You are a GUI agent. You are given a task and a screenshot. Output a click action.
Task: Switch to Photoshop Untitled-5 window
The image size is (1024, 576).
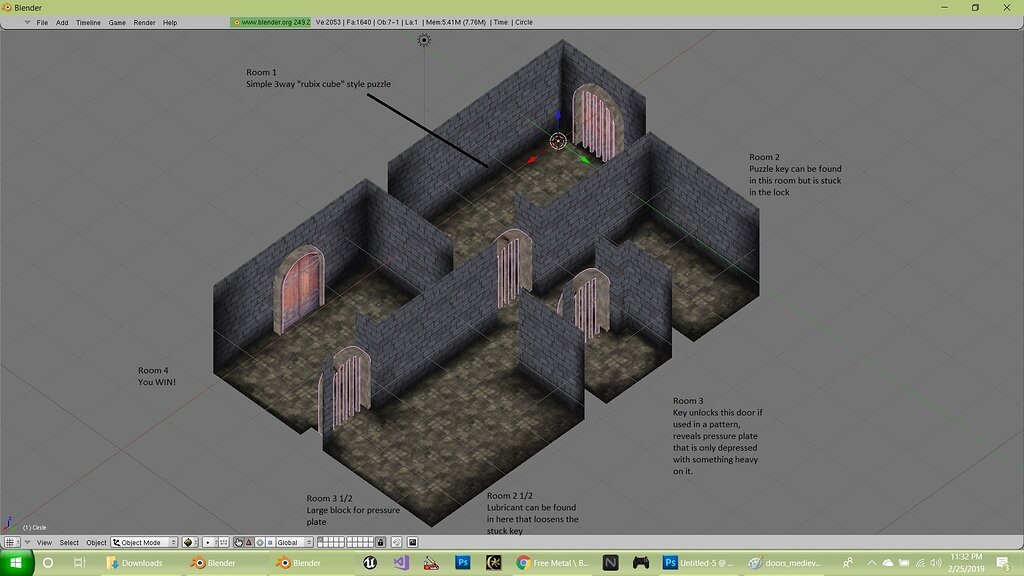[698, 562]
